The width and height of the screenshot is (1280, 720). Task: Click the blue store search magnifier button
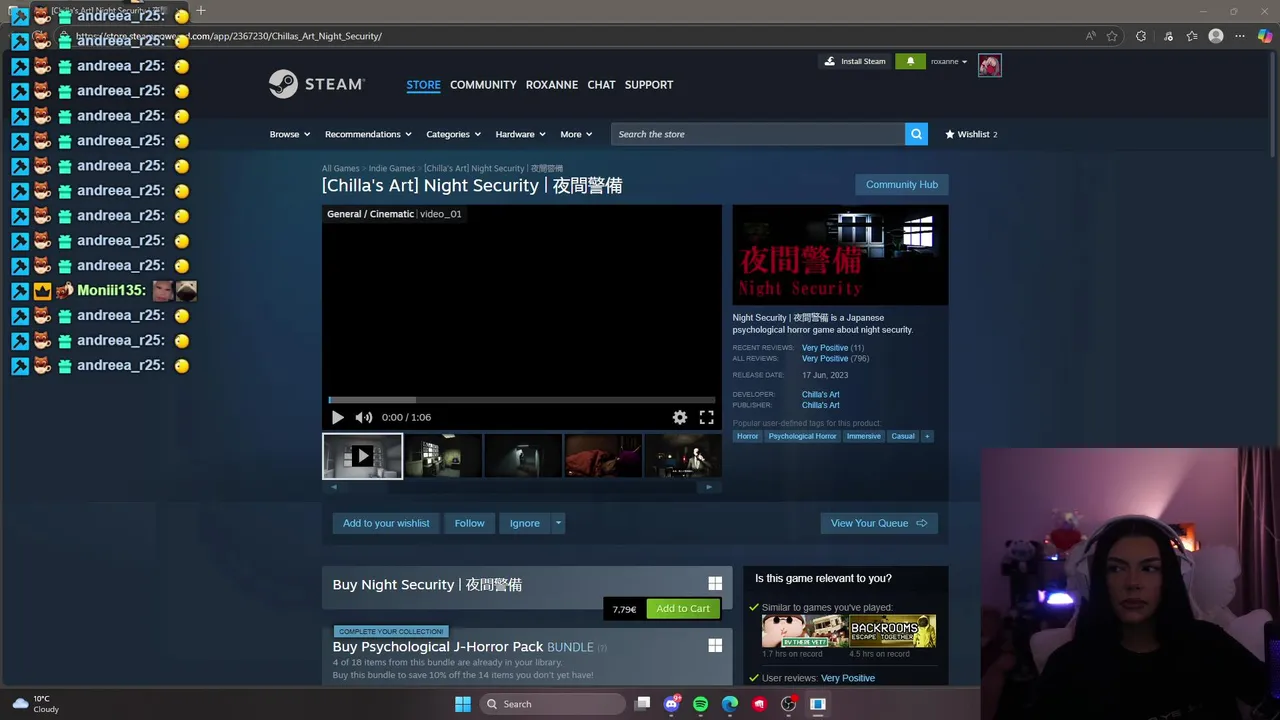pos(916,134)
